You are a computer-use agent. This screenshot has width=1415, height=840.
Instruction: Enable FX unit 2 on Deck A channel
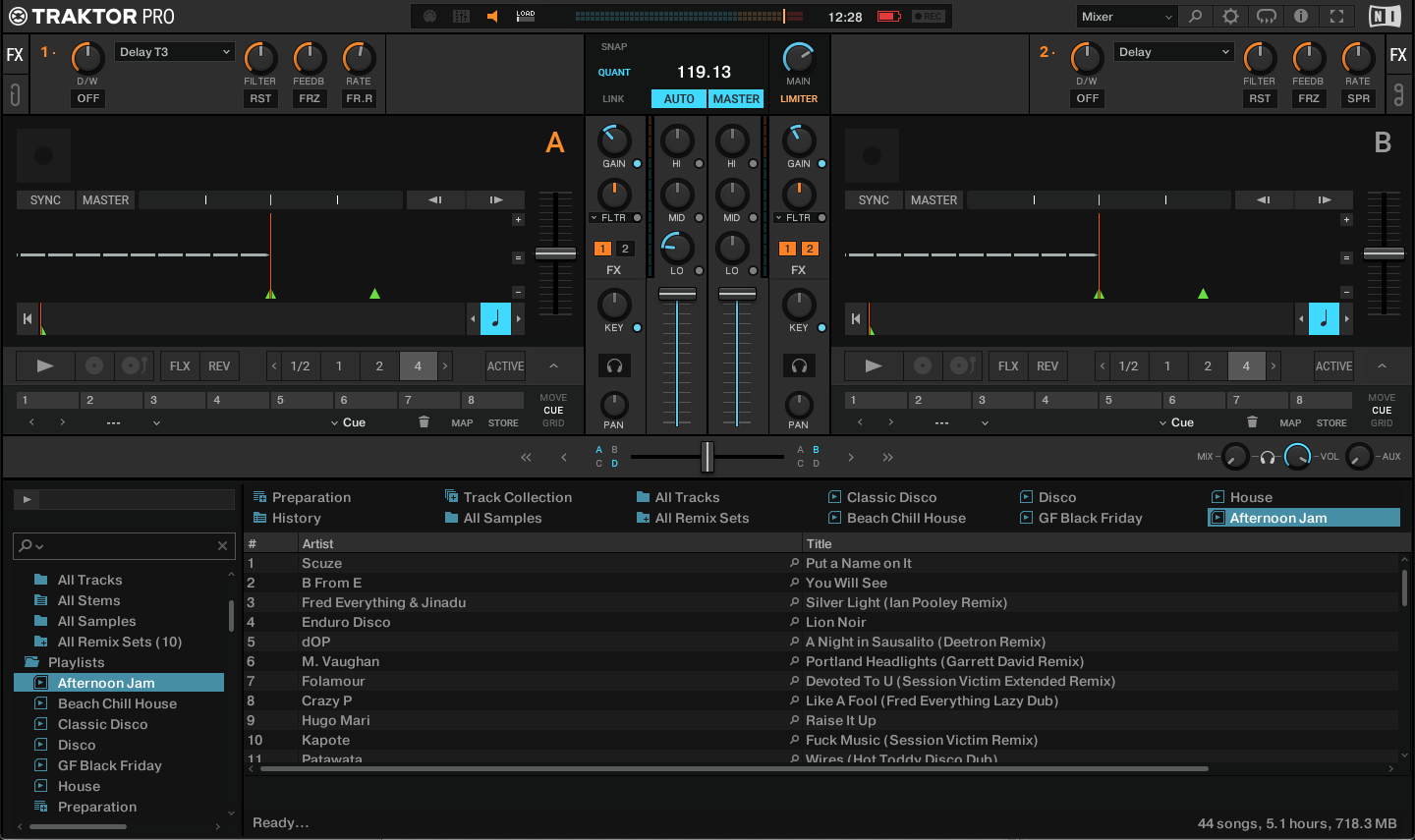click(624, 249)
